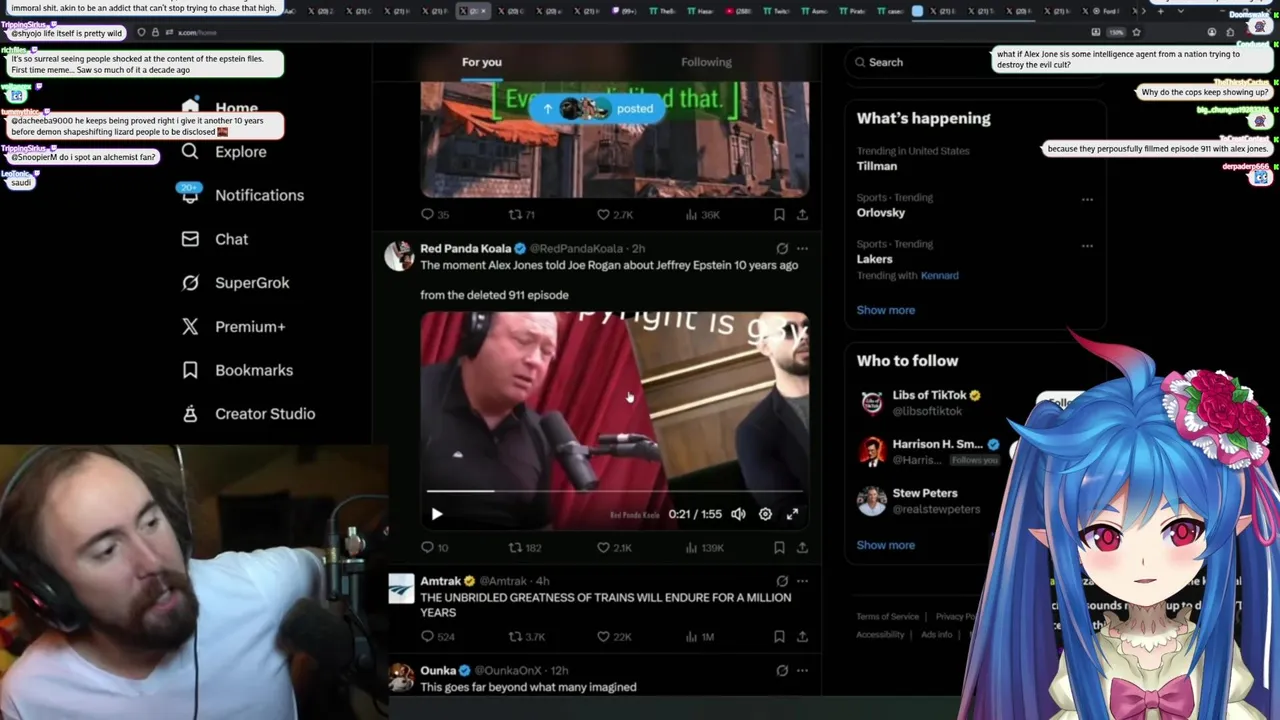
Task: Open the Ounka profile name
Action: pyautogui.click(x=438, y=671)
